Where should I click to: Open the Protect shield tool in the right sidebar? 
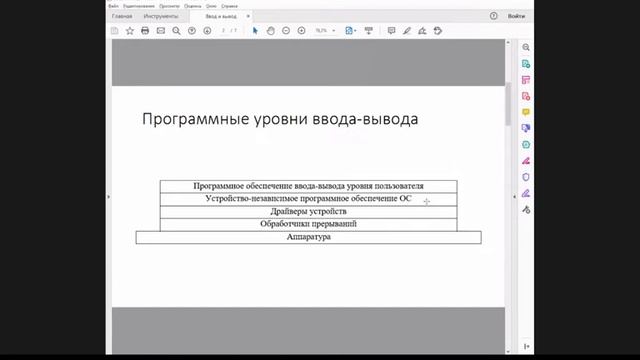pos(526,177)
